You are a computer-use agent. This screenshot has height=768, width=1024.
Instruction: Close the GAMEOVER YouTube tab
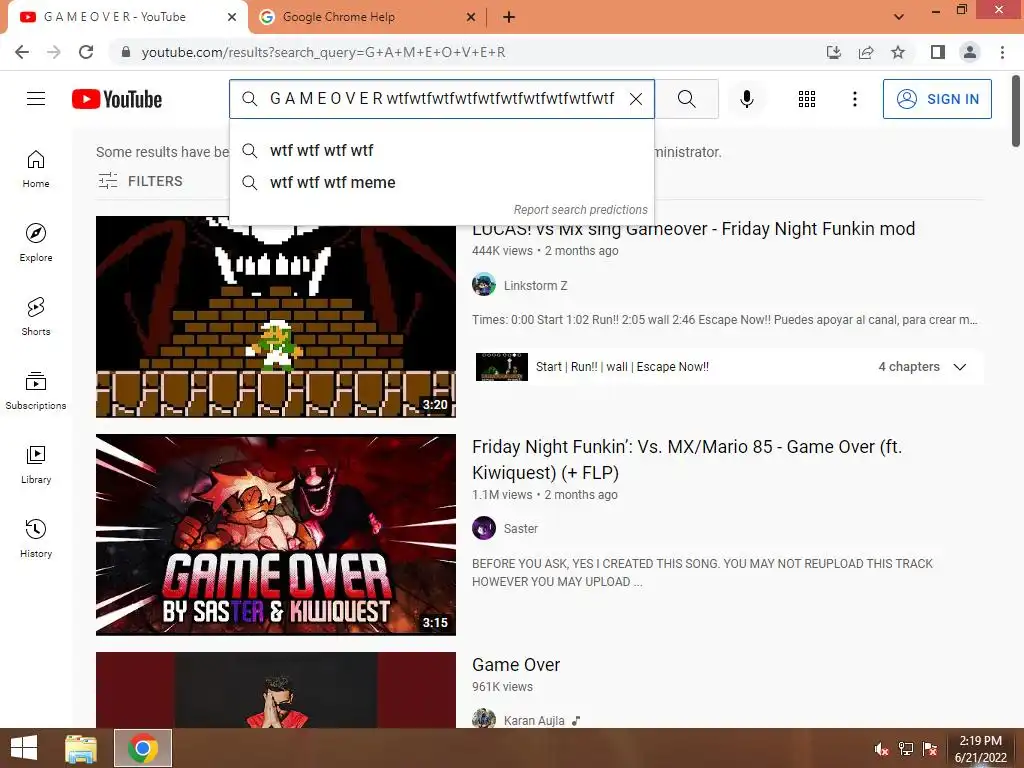point(232,17)
